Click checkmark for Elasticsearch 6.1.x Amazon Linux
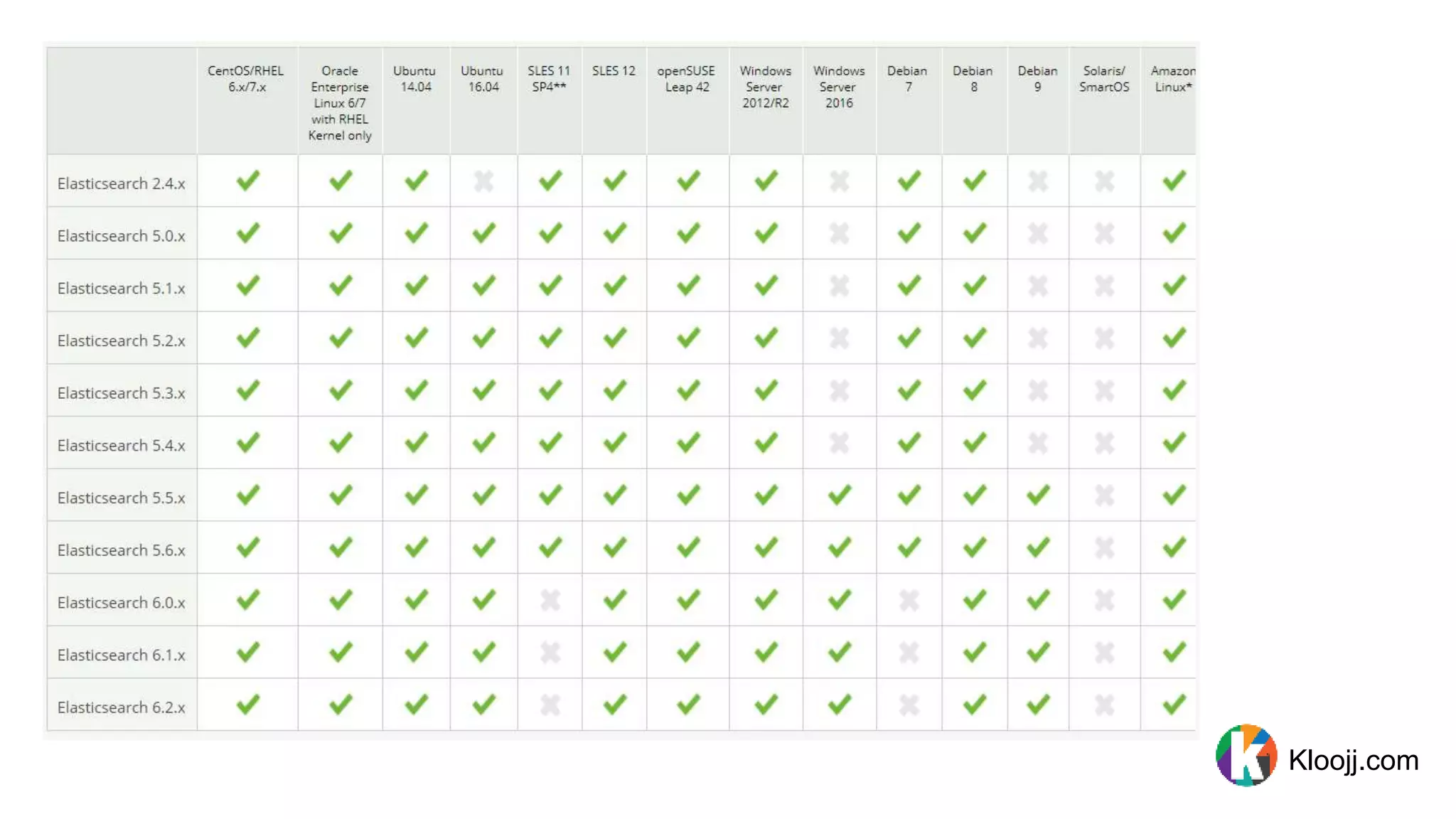 point(1174,652)
